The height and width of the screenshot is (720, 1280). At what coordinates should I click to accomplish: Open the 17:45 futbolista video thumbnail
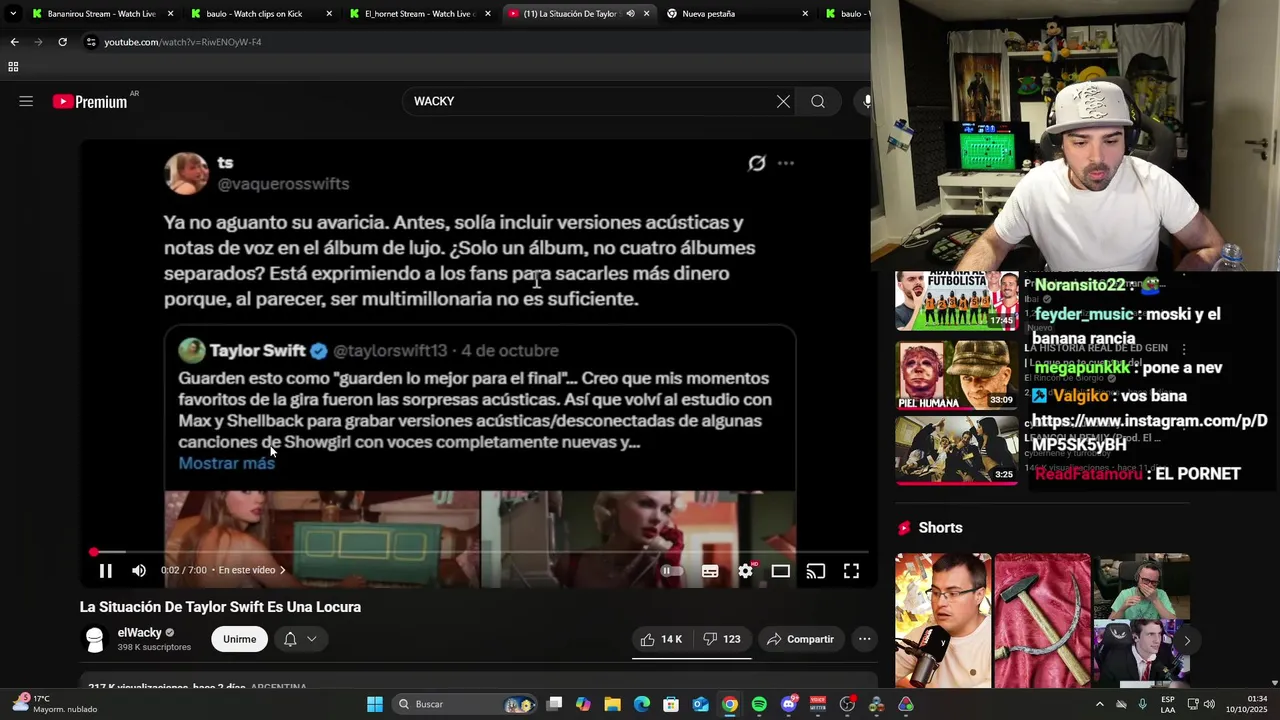956,300
